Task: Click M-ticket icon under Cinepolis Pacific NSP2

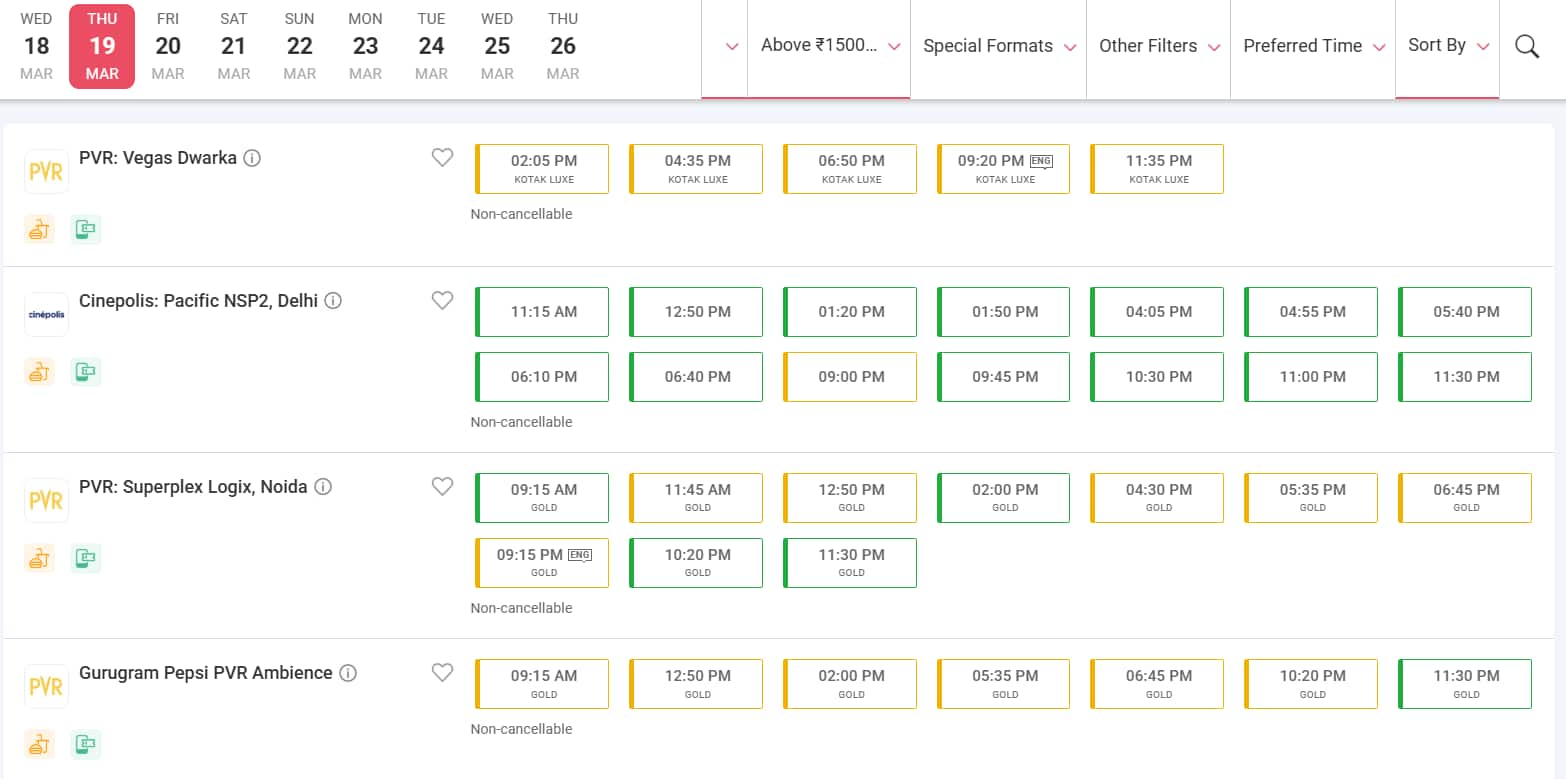Action: [86, 372]
